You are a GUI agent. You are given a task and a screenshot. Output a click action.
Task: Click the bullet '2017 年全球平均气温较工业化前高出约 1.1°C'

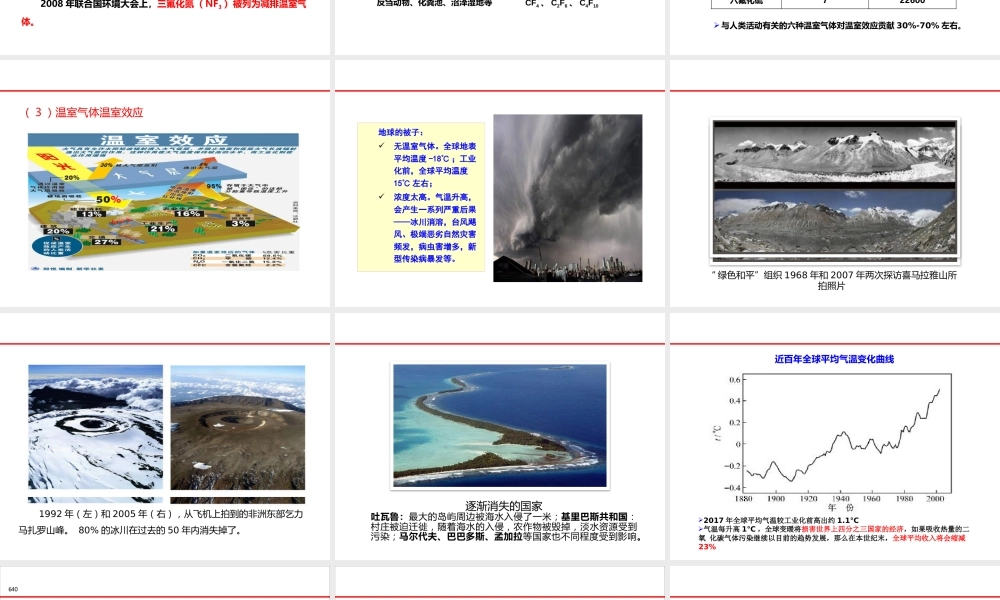(x=779, y=520)
